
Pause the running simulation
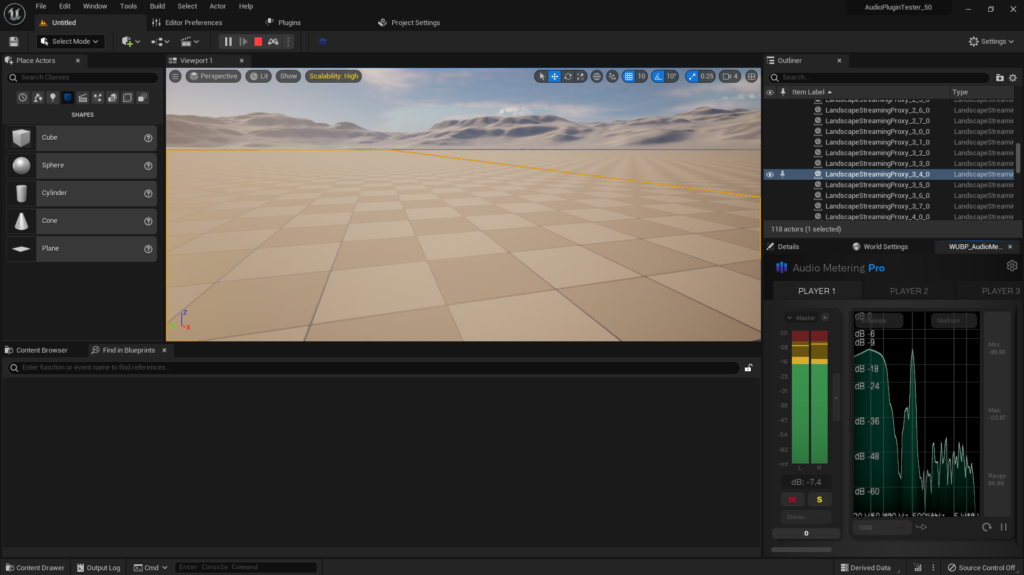228,41
